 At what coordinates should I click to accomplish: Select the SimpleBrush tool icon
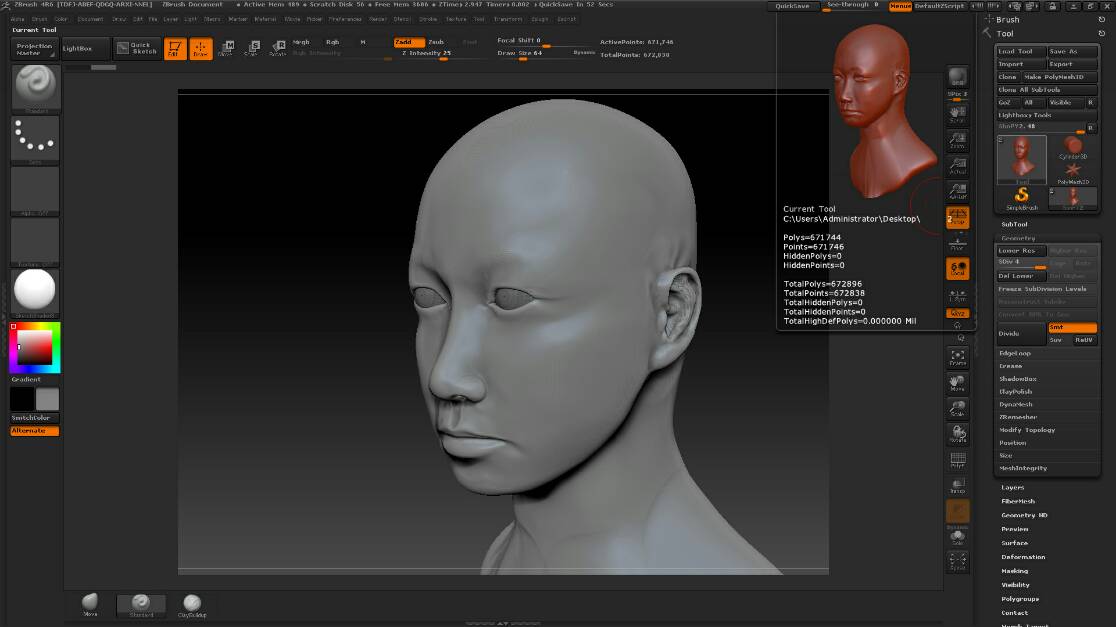coord(1022,197)
